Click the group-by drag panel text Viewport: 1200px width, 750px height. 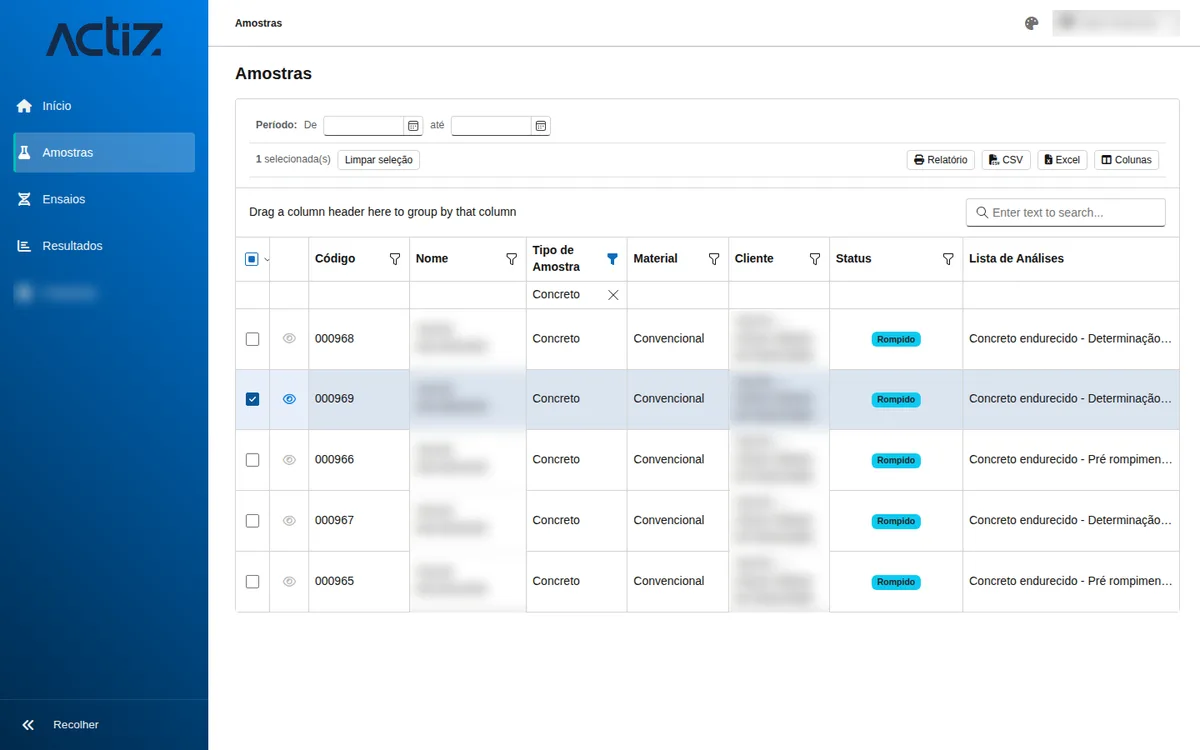click(x=383, y=213)
